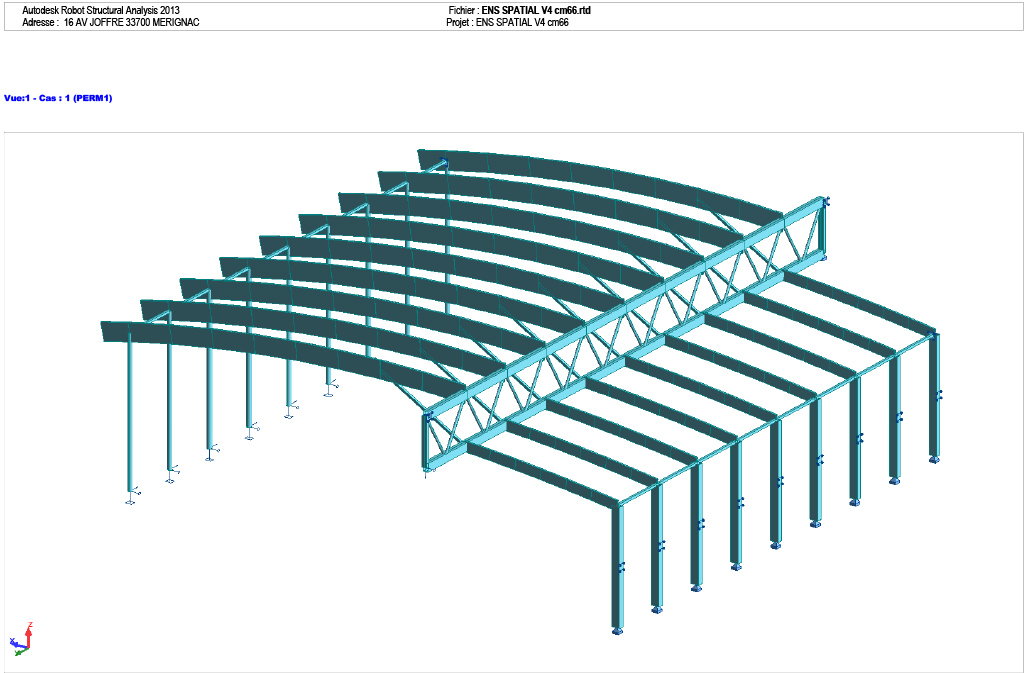Click node at truss upper-right end
This screenshot has width=1024, height=673.
point(825,202)
